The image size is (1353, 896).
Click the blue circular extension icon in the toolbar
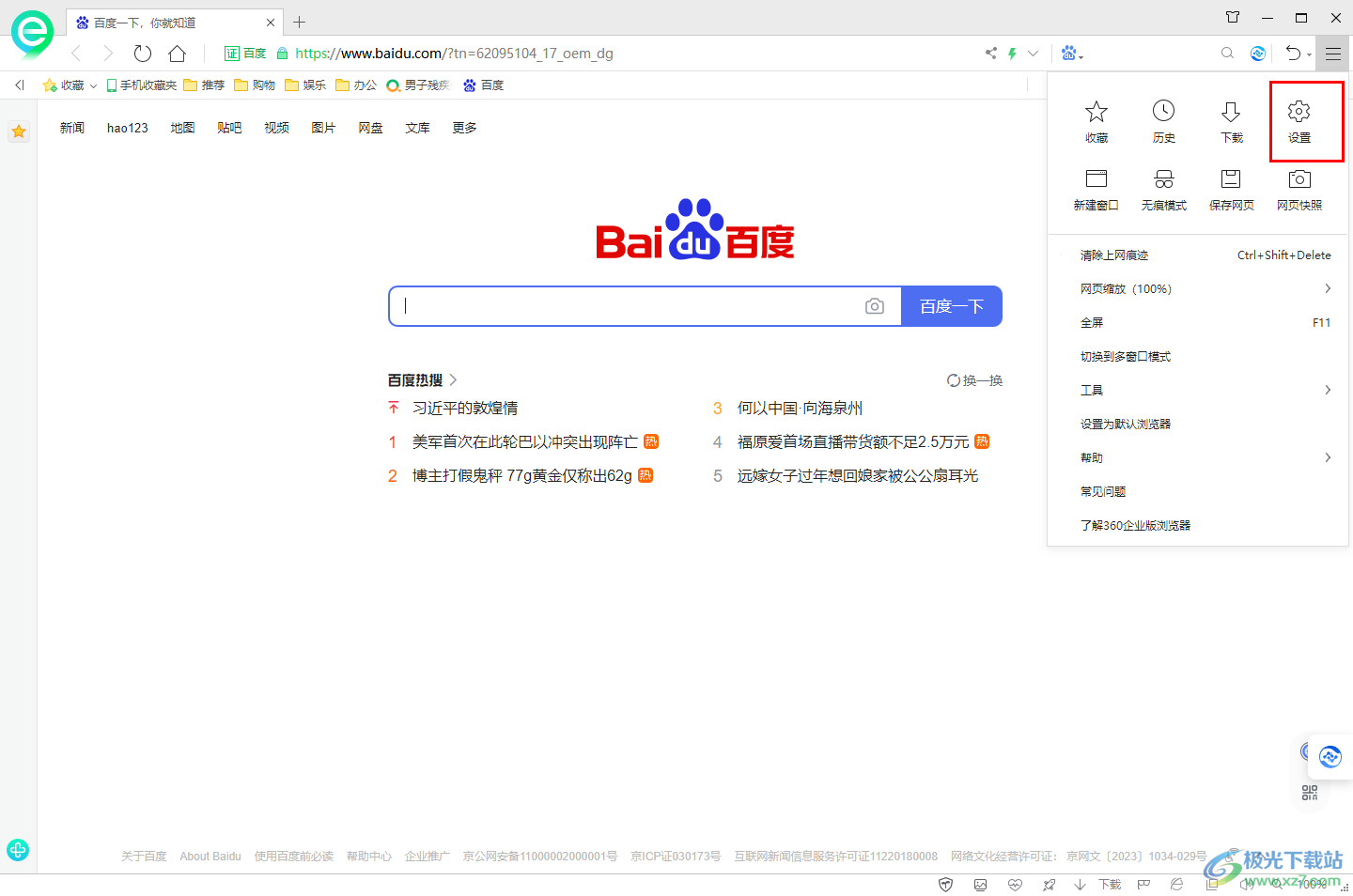tap(1258, 54)
